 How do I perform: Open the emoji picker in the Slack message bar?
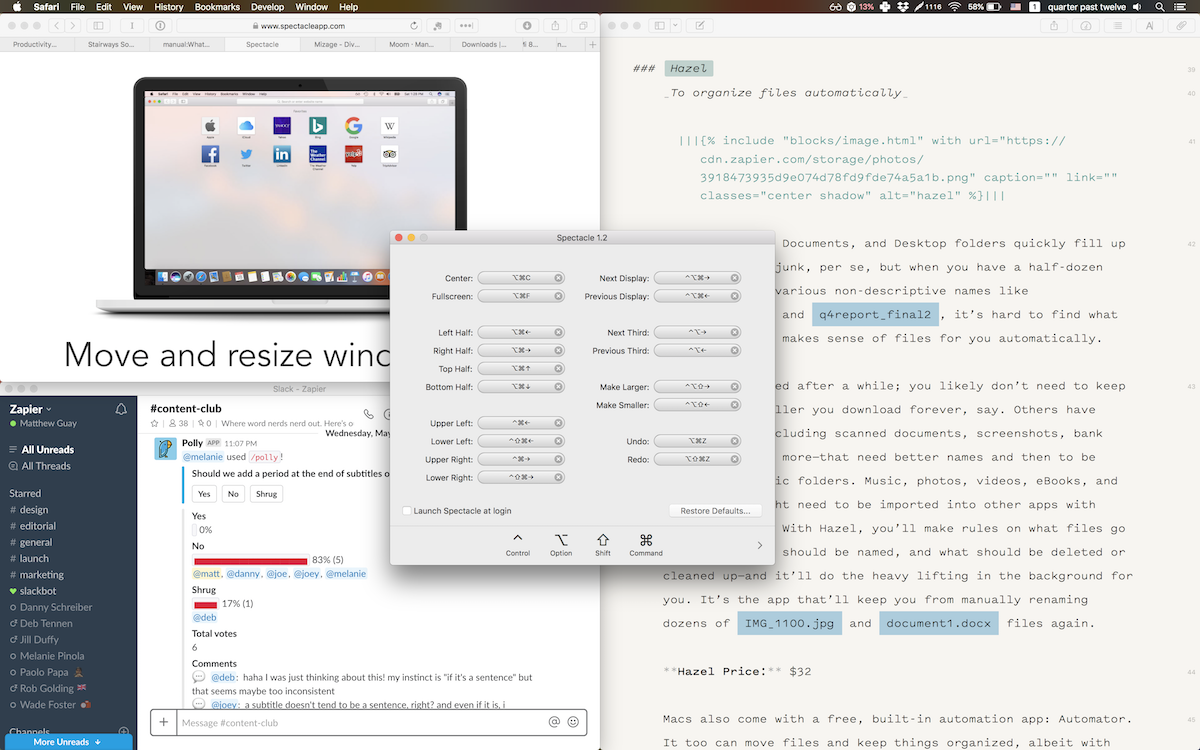(573, 722)
